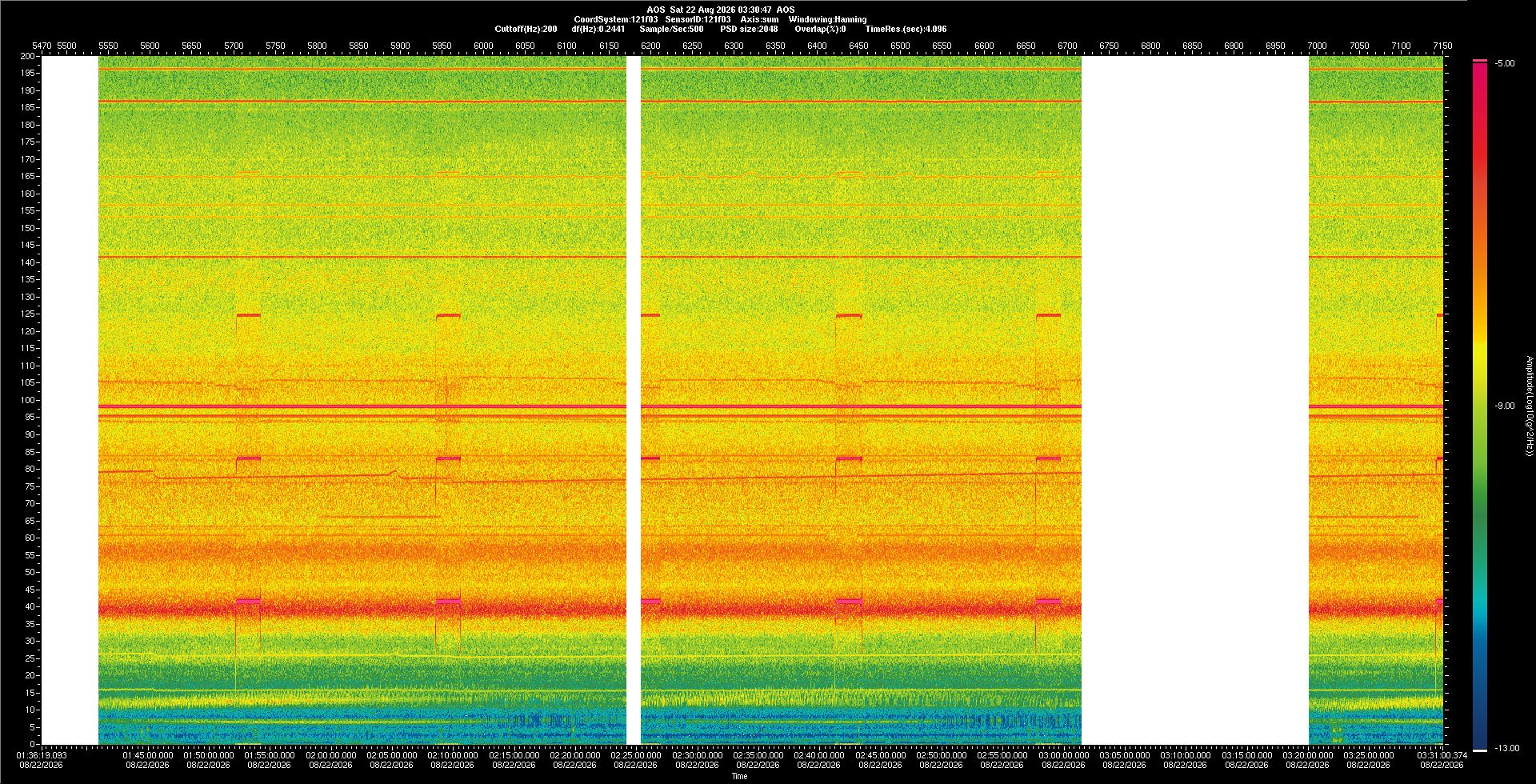Click the 03:31:00.374 end time label
The height and width of the screenshot is (784, 1536).
(x=1442, y=754)
